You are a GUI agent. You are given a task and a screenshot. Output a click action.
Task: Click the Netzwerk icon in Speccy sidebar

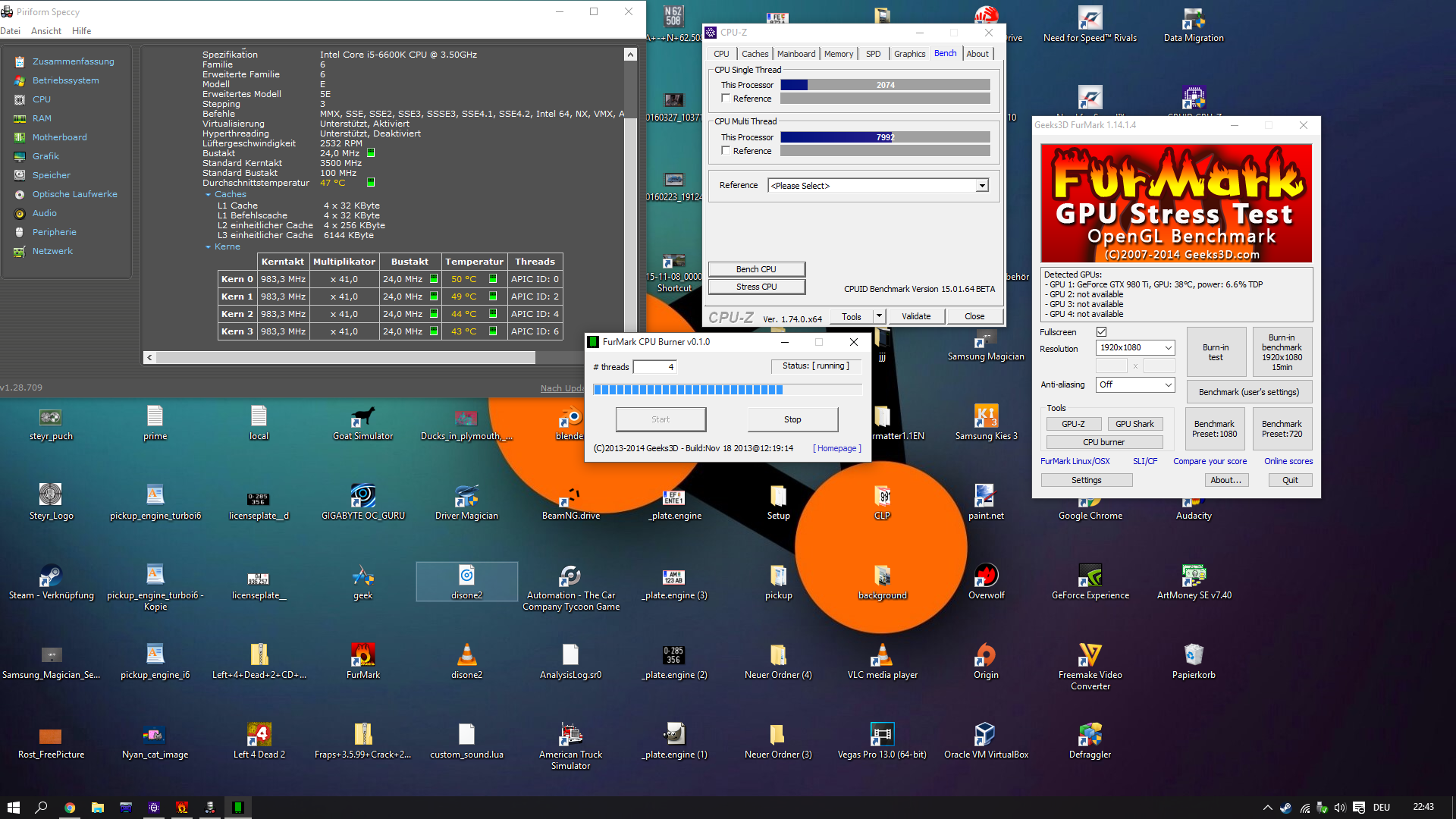click(20, 251)
